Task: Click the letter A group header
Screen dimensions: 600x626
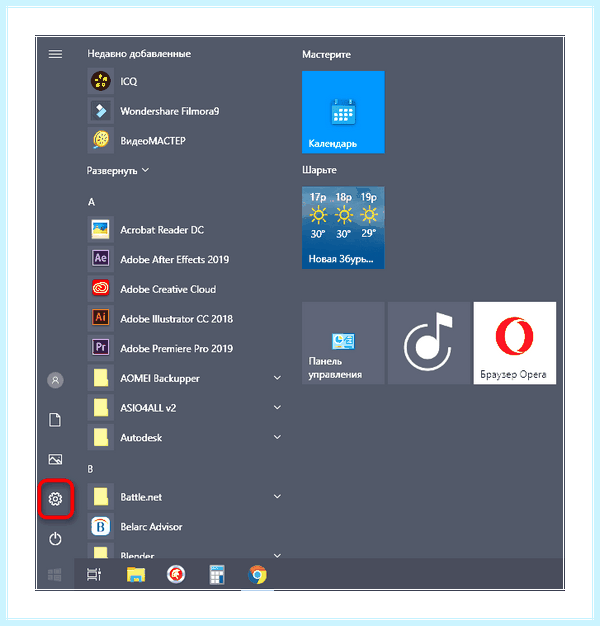Action: 91,202
